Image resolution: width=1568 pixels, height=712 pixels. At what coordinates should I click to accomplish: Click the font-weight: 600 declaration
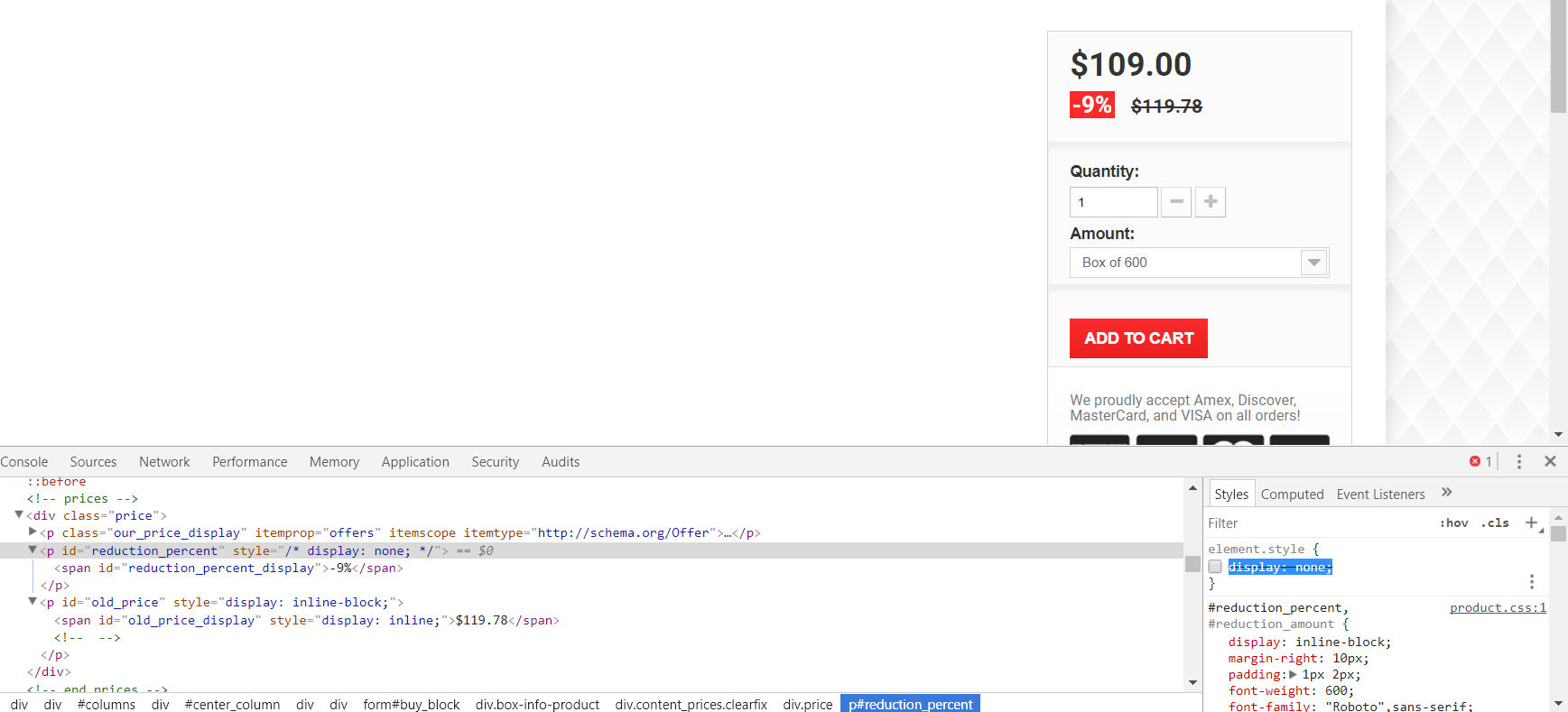click(1291, 691)
